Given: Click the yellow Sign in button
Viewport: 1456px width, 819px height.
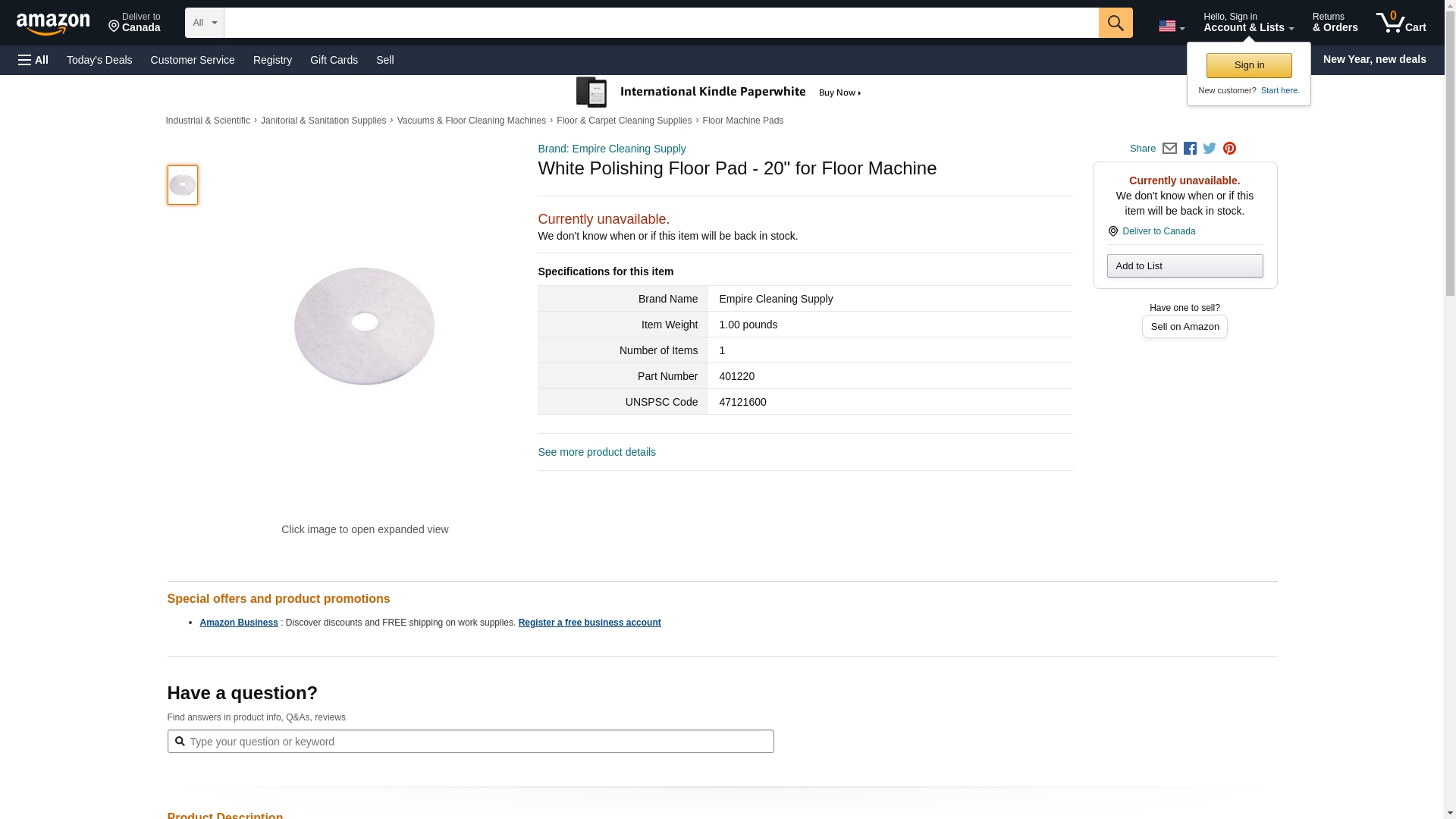Looking at the screenshot, I should click(1249, 65).
